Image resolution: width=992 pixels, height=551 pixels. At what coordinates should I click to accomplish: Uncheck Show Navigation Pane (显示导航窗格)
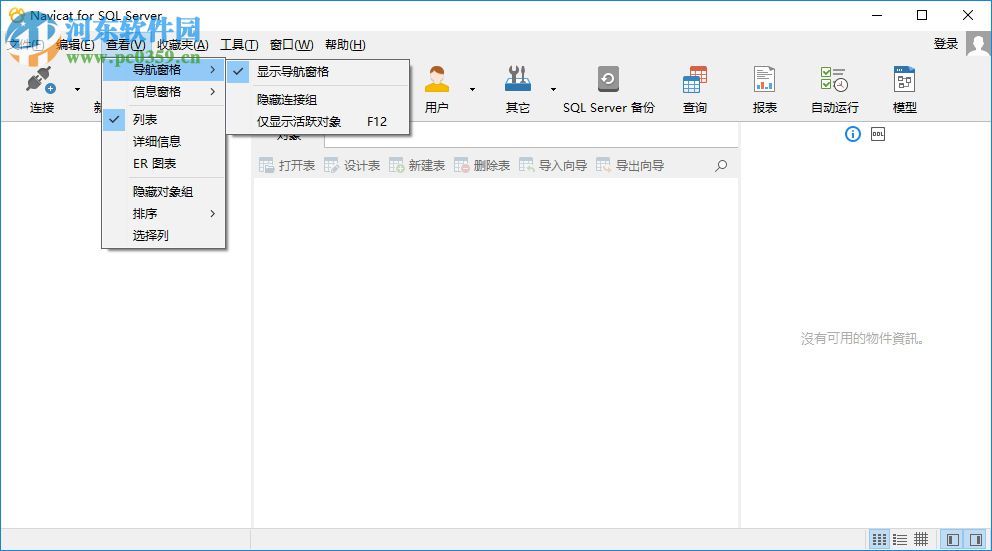318,71
